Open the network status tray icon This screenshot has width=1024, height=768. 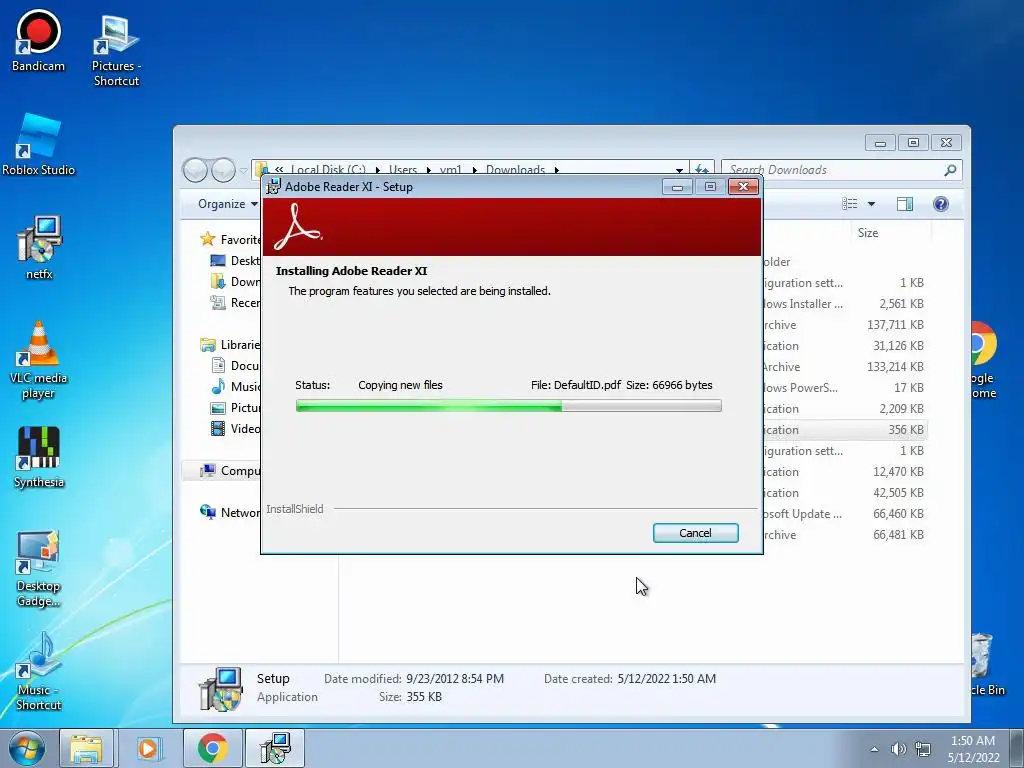[923, 749]
